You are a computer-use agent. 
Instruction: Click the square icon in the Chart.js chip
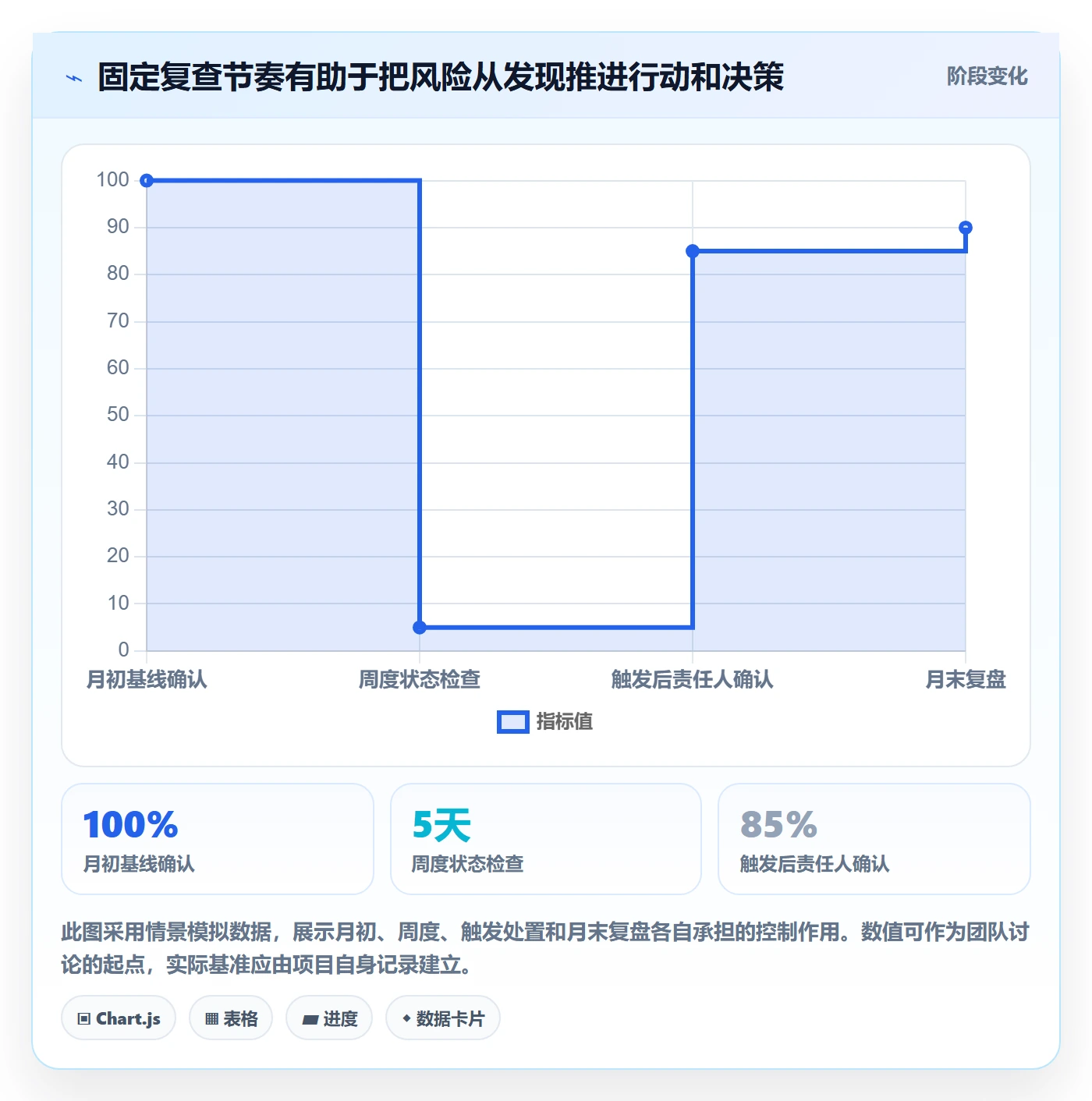point(84,1019)
